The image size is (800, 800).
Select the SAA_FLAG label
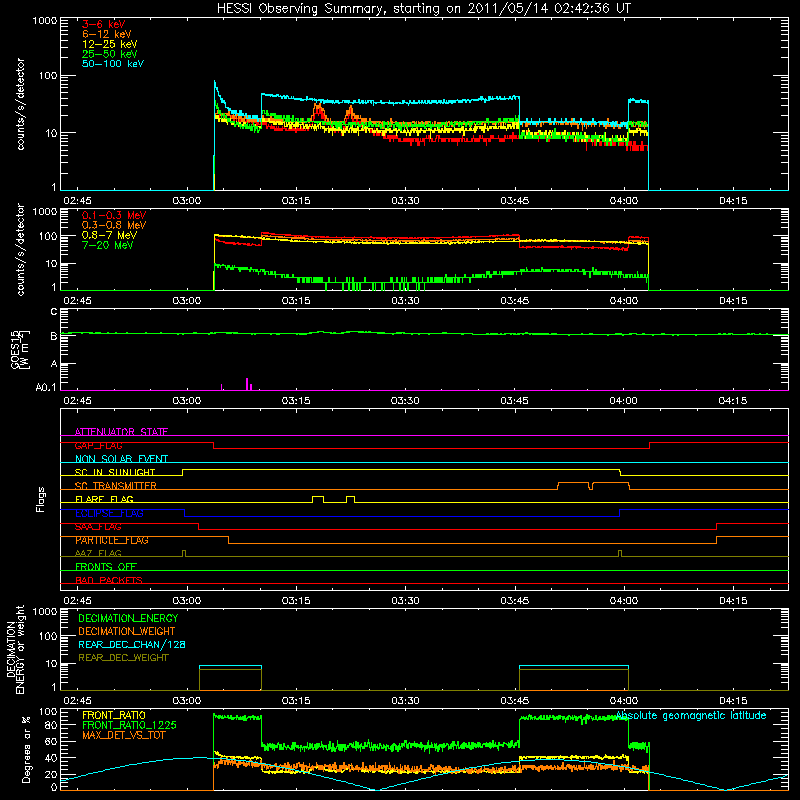pyautogui.click(x=98, y=527)
